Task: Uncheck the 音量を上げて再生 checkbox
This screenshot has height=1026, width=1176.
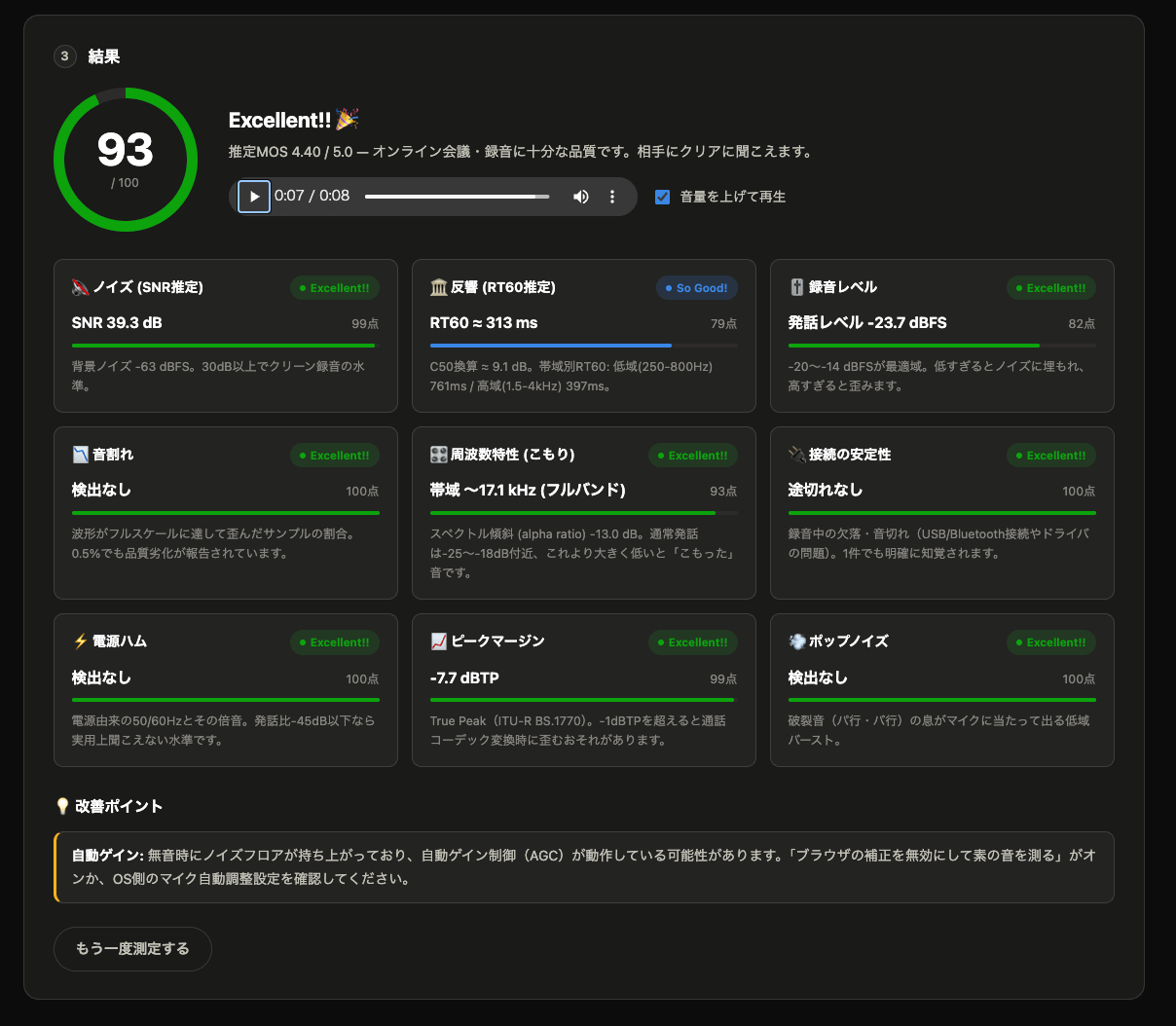Action: click(663, 197)
